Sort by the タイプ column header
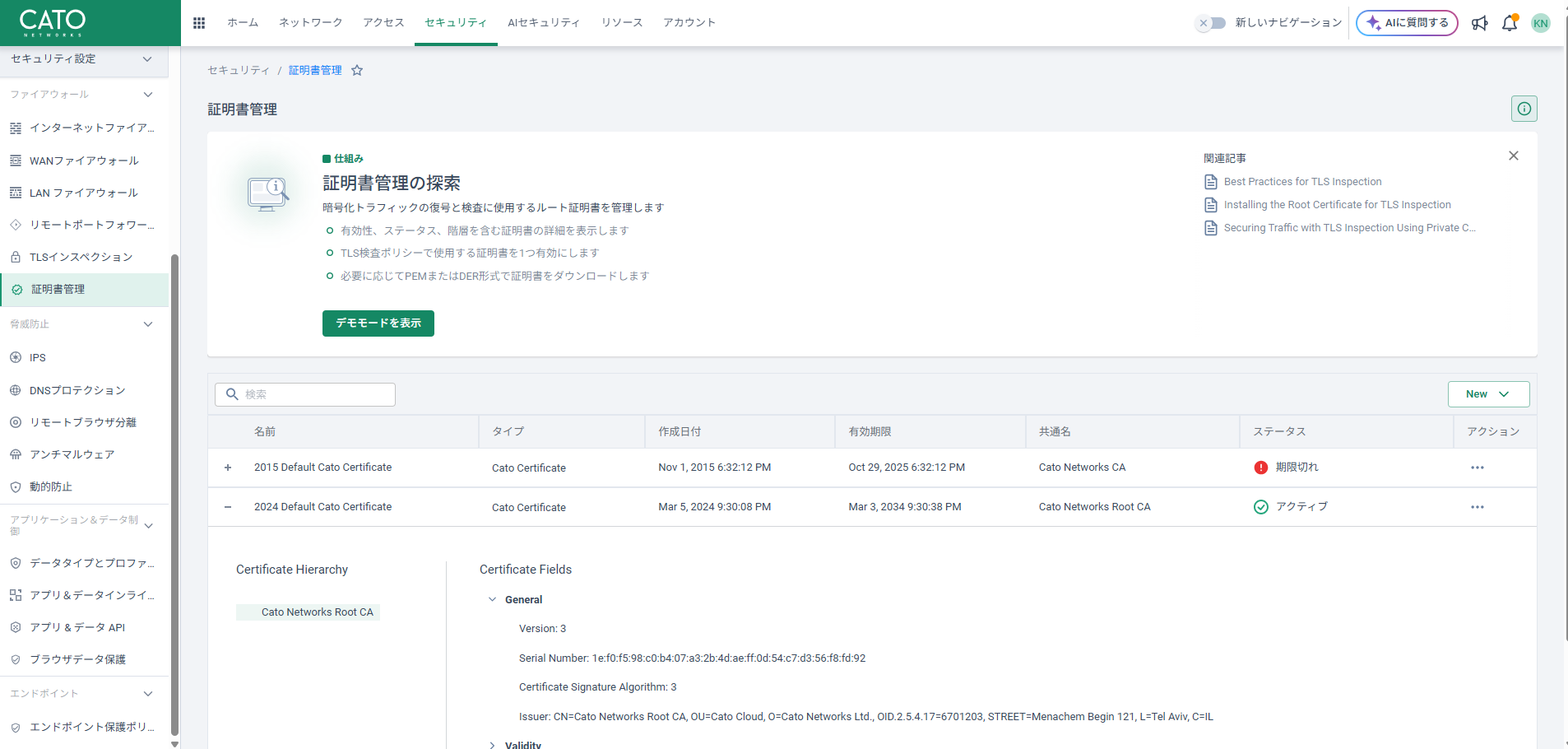 point(508,432)
